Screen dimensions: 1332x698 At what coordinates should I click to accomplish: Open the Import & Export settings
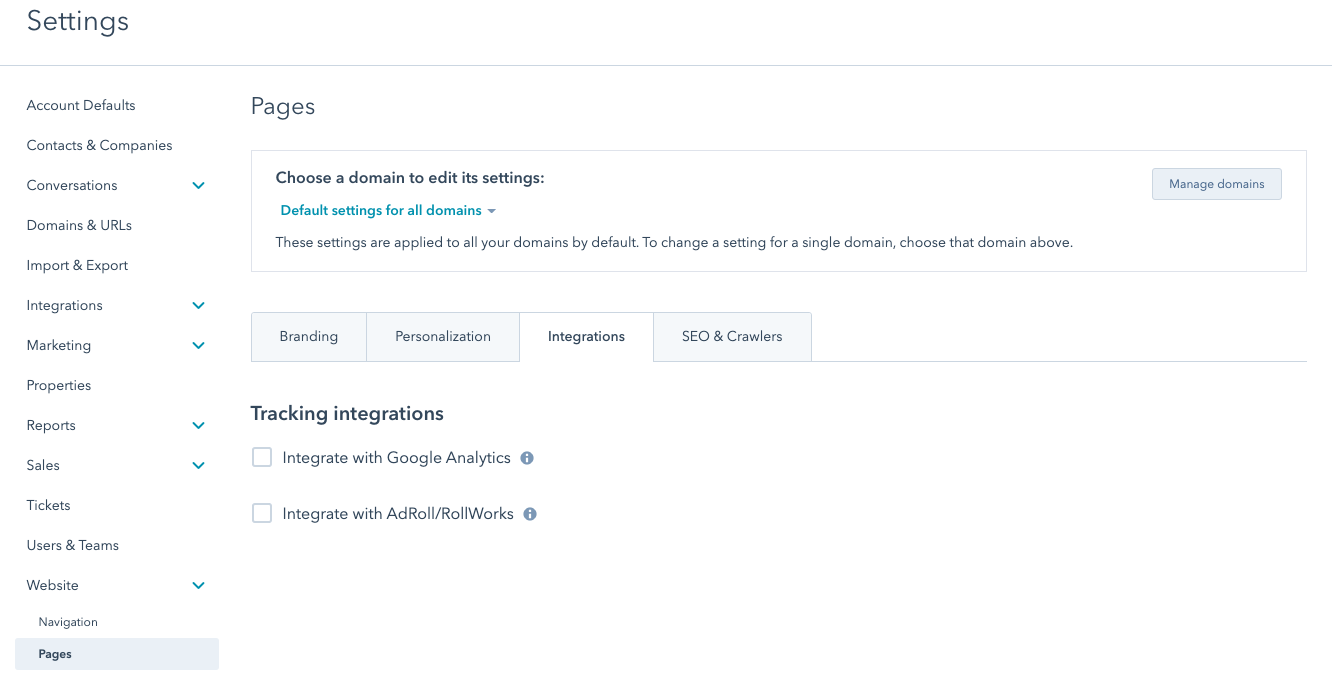[77, 265]
